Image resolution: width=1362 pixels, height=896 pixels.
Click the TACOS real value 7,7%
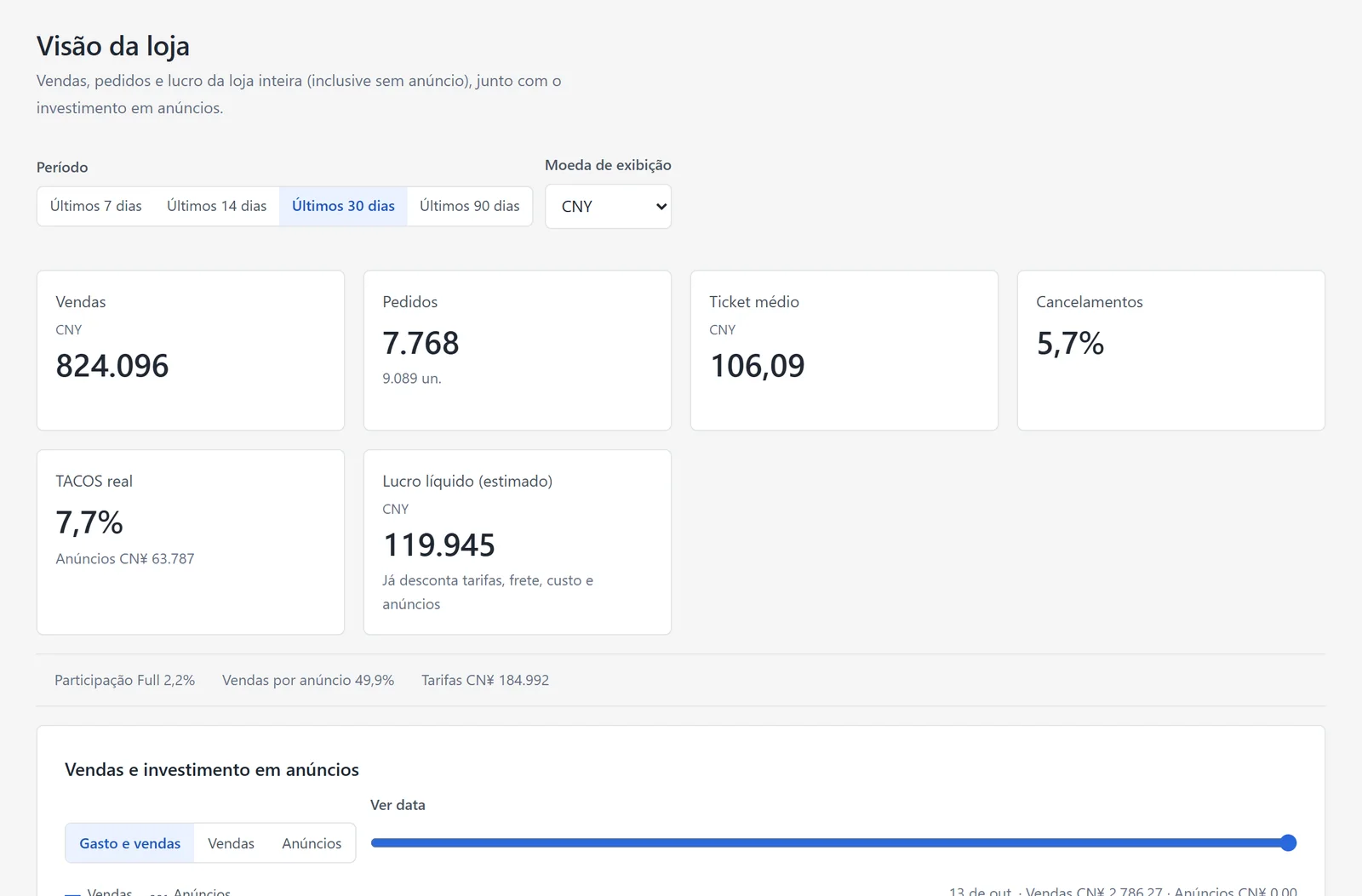point(89,522)
